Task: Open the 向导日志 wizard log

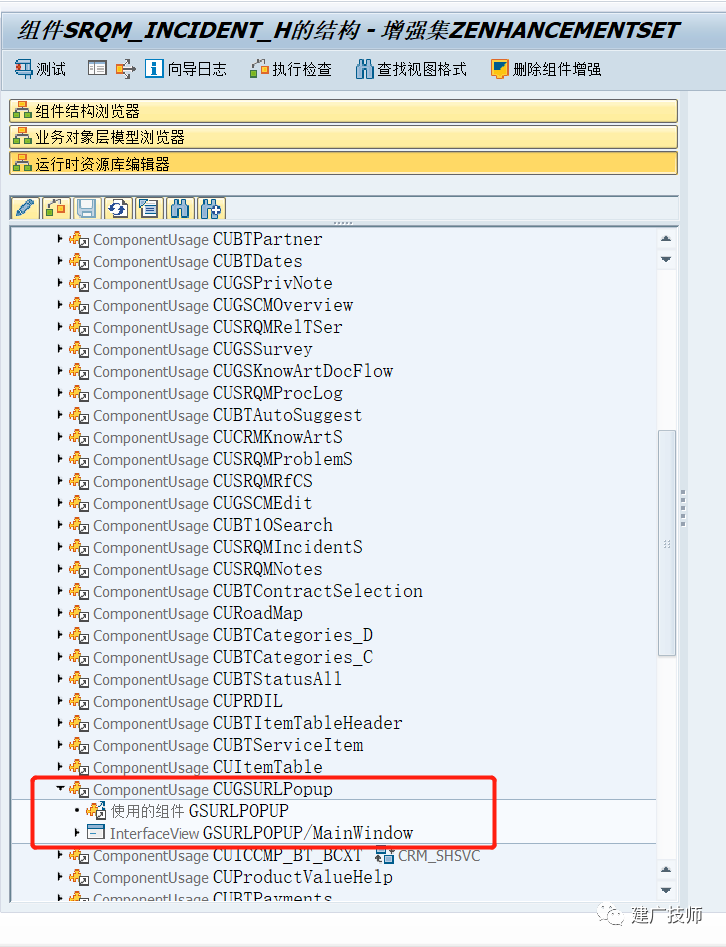Action: [185, 69]
